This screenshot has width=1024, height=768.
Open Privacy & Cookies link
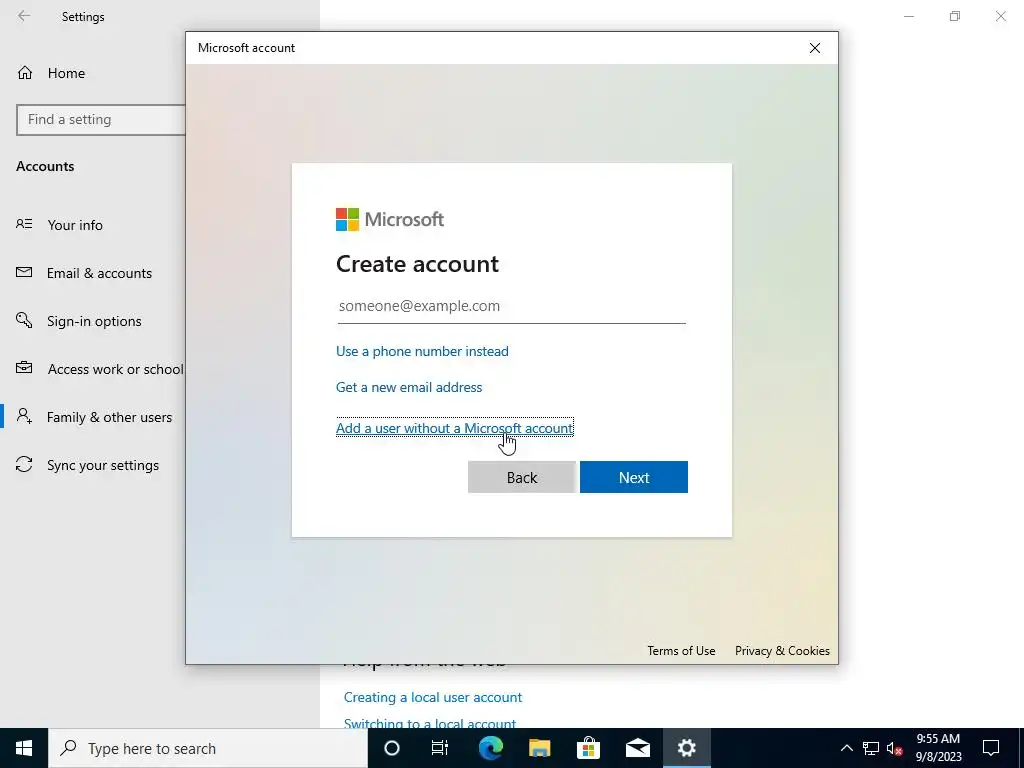click(x=782, y=650)
